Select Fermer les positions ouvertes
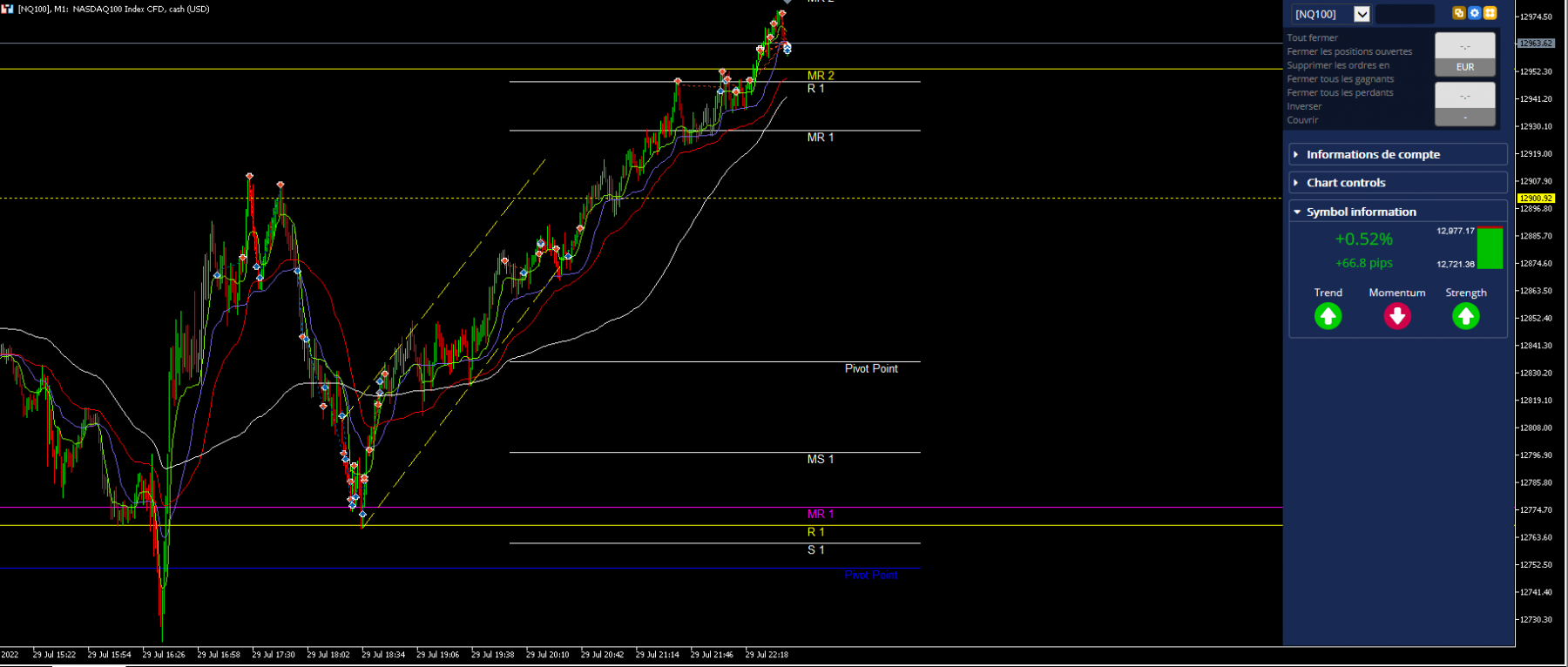The width and height of the screenshot is (1568, 667). pos(1349,51)
